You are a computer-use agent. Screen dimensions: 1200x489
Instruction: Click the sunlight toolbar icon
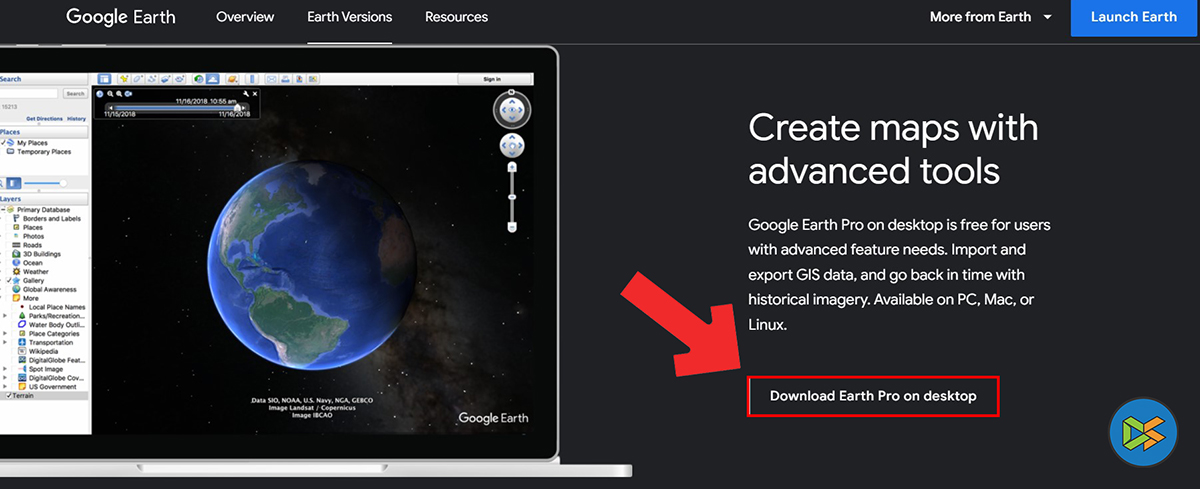(x=213, y=79)
